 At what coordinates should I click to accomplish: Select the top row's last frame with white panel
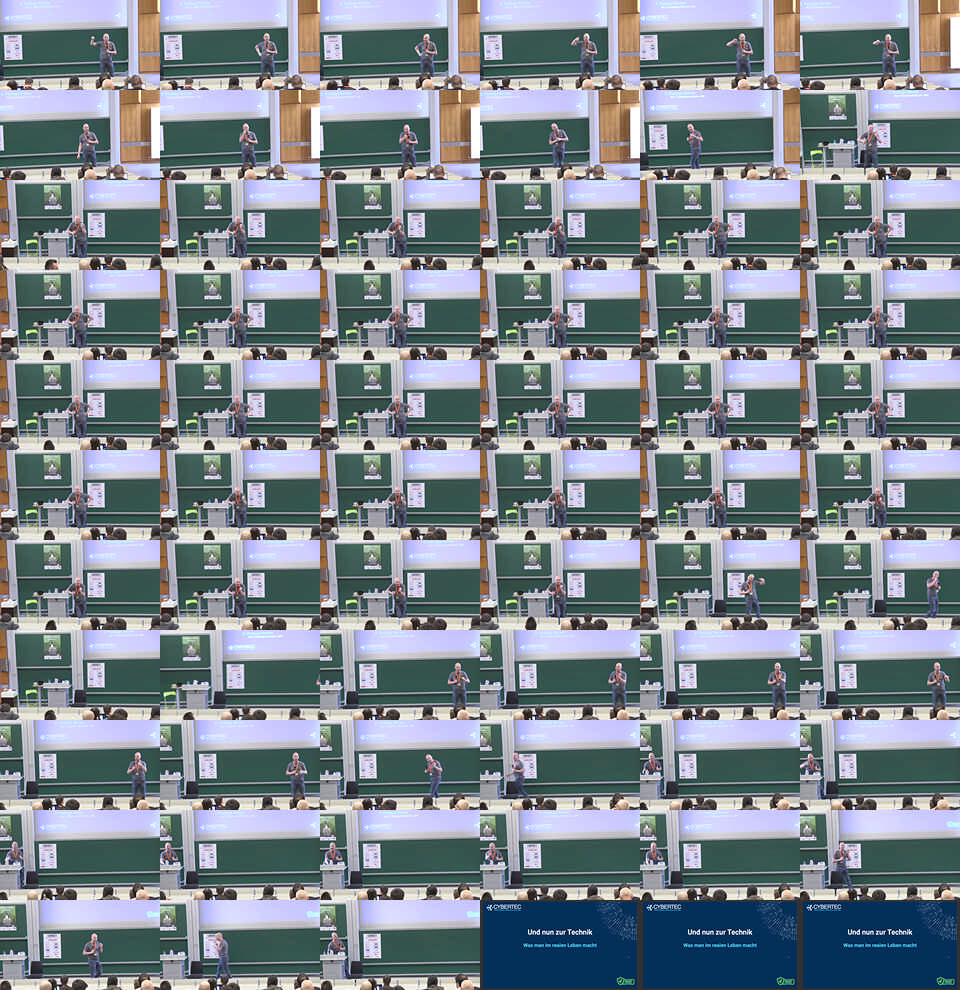pos(880,45)
